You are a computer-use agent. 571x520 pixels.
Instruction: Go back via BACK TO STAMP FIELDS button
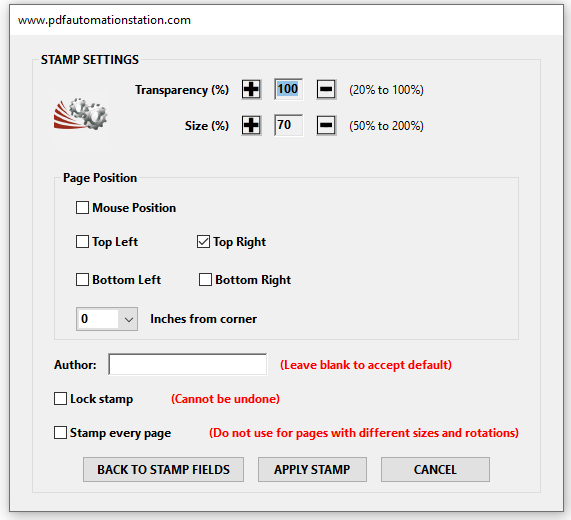coord(164,469)
